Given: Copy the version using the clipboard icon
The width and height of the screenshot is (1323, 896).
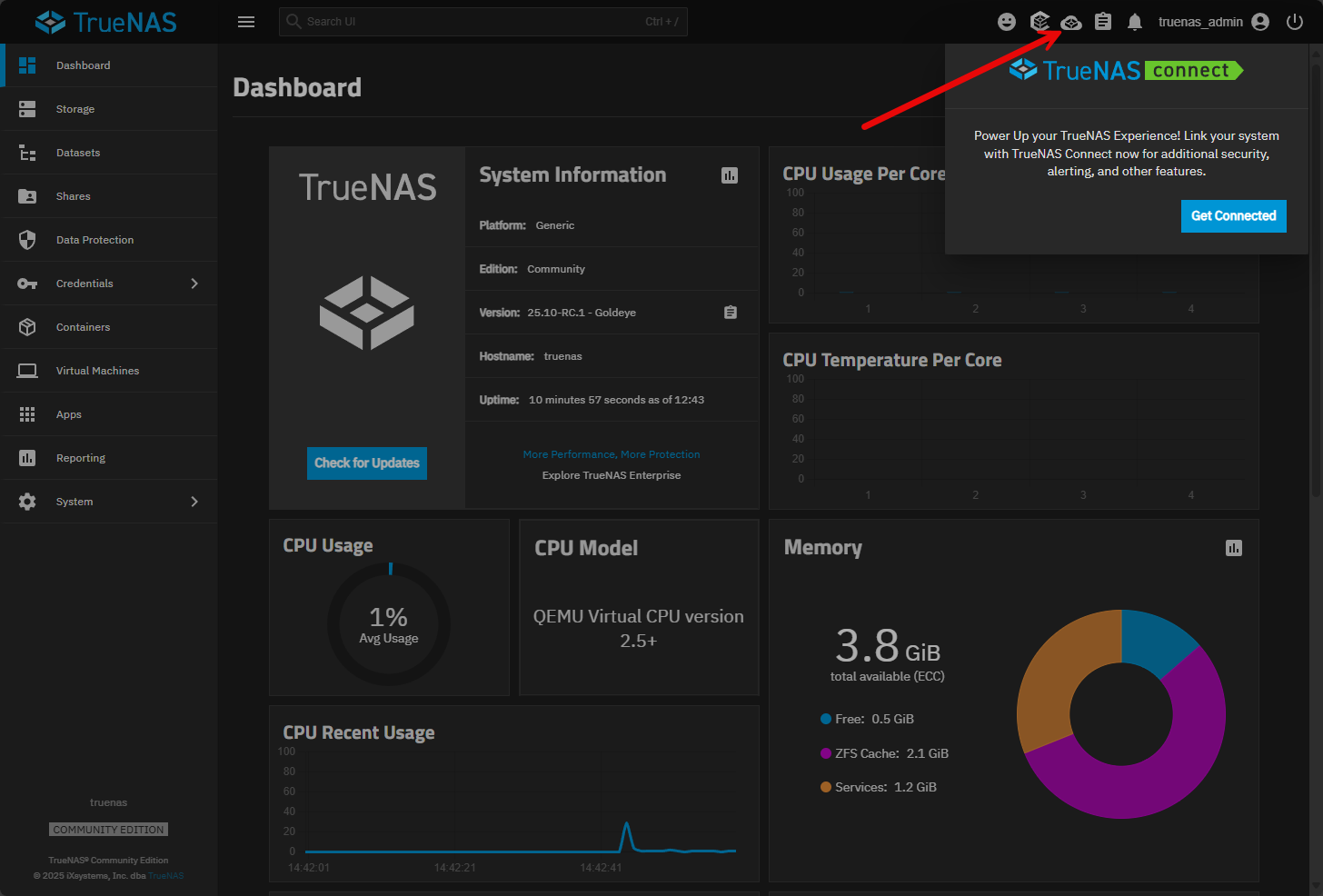Looking at the screenshot, I should (x=731, y=313).
